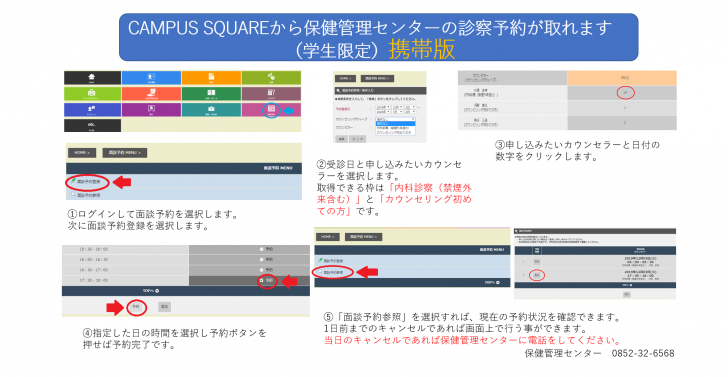Open the indigo blue tile with person icon
This screenshot has height=377, width=728.
[92, 110]
